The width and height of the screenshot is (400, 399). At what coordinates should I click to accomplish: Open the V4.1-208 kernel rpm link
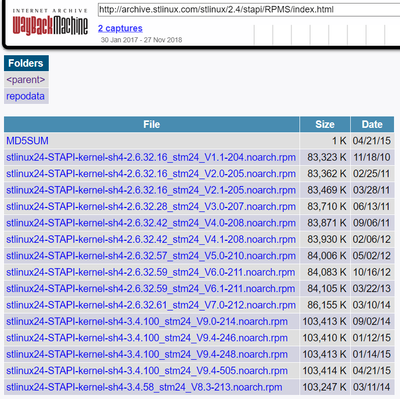click(x=151, y=239)
